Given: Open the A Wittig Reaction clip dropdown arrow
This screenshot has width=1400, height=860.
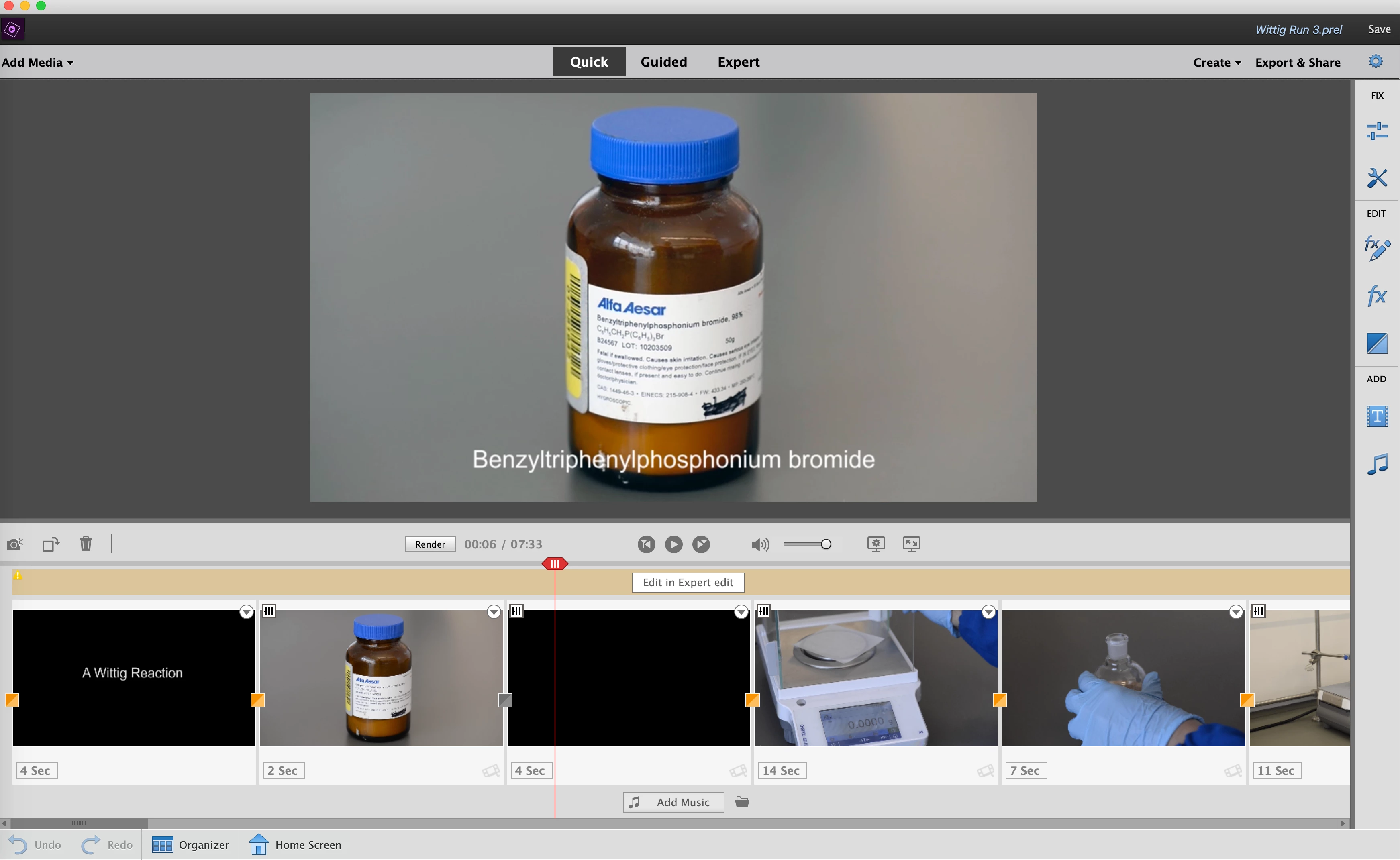Looking at the screenshot, I should pyautogui.click(x=246, y=612).
